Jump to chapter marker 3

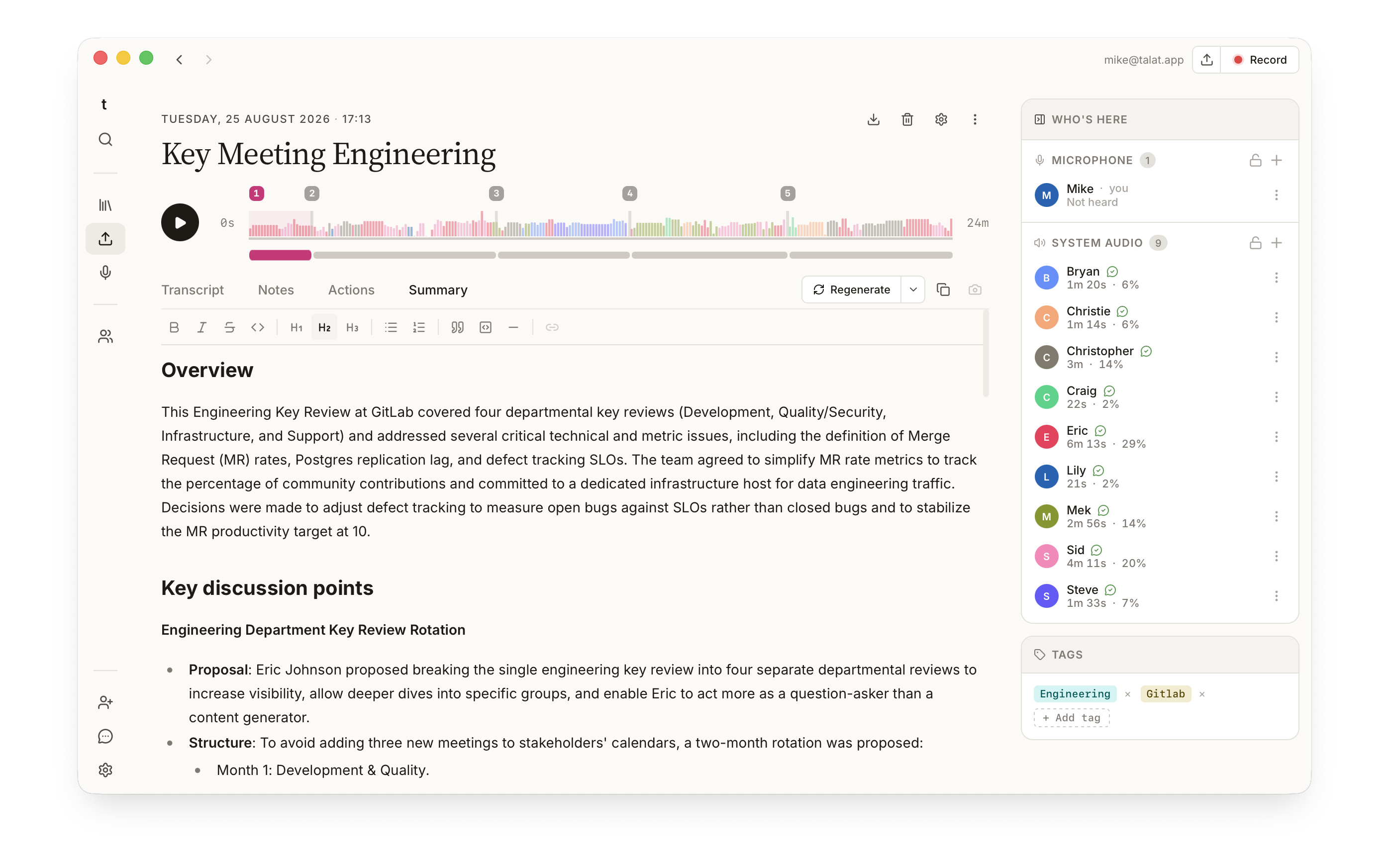[x=496, y=193]
